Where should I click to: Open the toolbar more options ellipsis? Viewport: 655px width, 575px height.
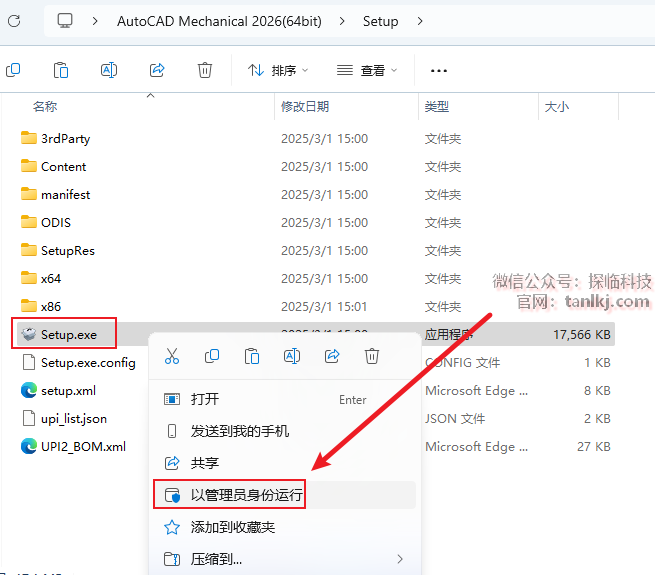(439, 71)
